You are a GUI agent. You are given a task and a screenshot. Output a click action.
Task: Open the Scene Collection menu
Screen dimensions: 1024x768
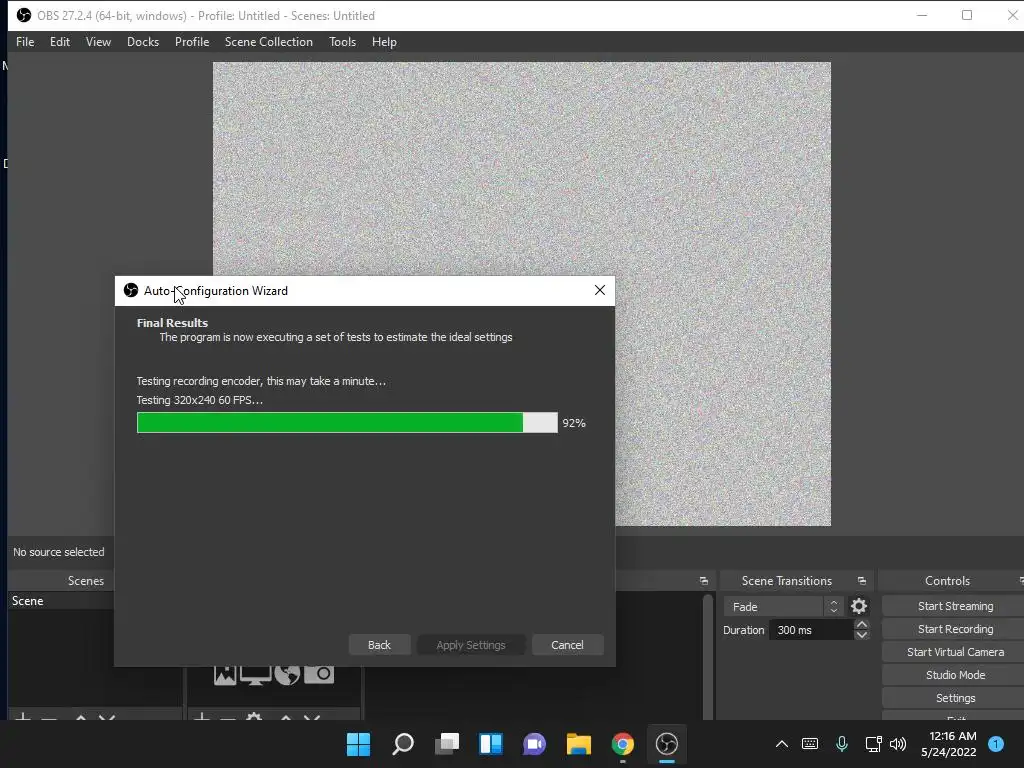pyautogui.click(x=268, y=42)
